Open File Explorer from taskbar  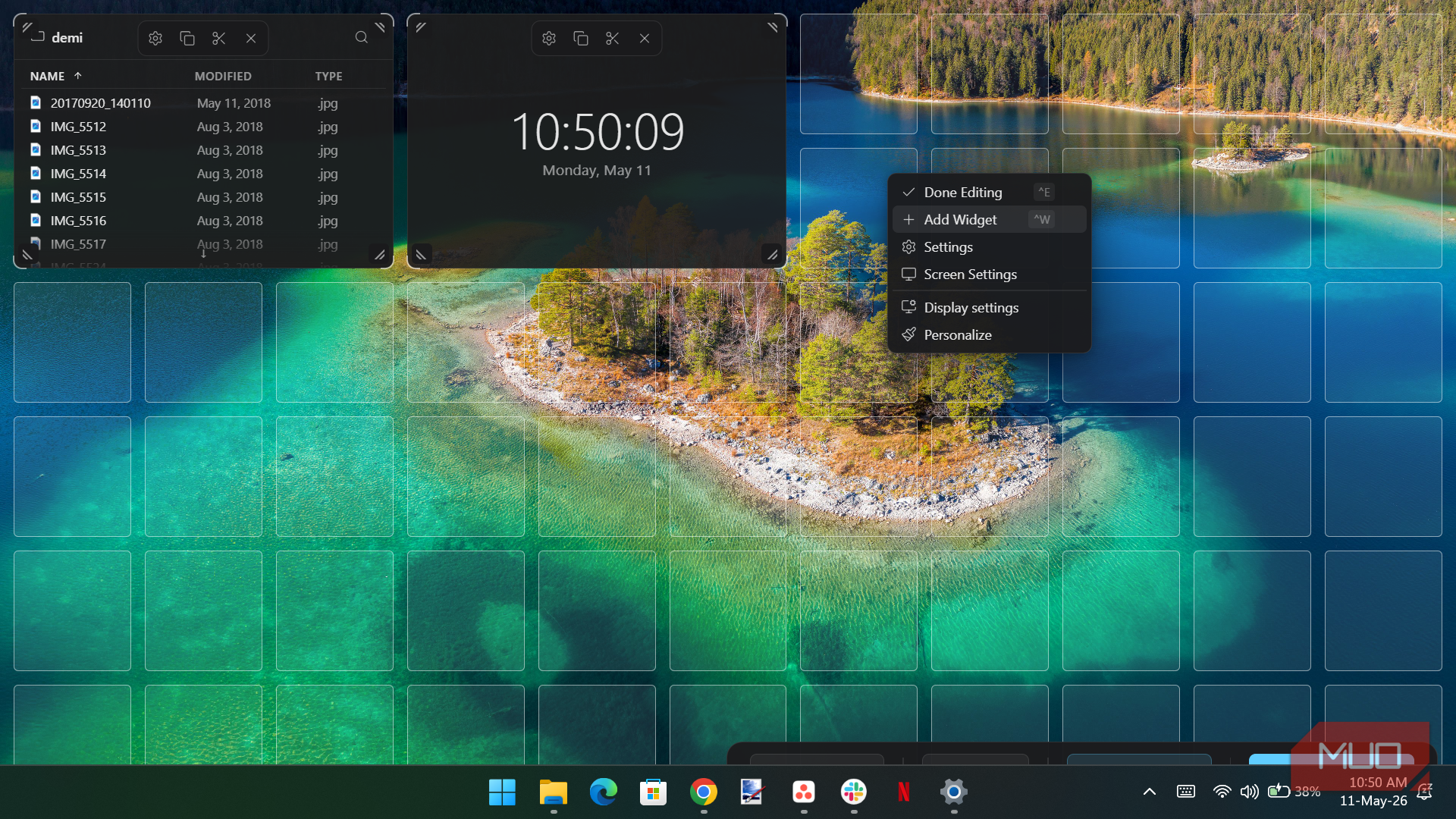click(554, 792)
